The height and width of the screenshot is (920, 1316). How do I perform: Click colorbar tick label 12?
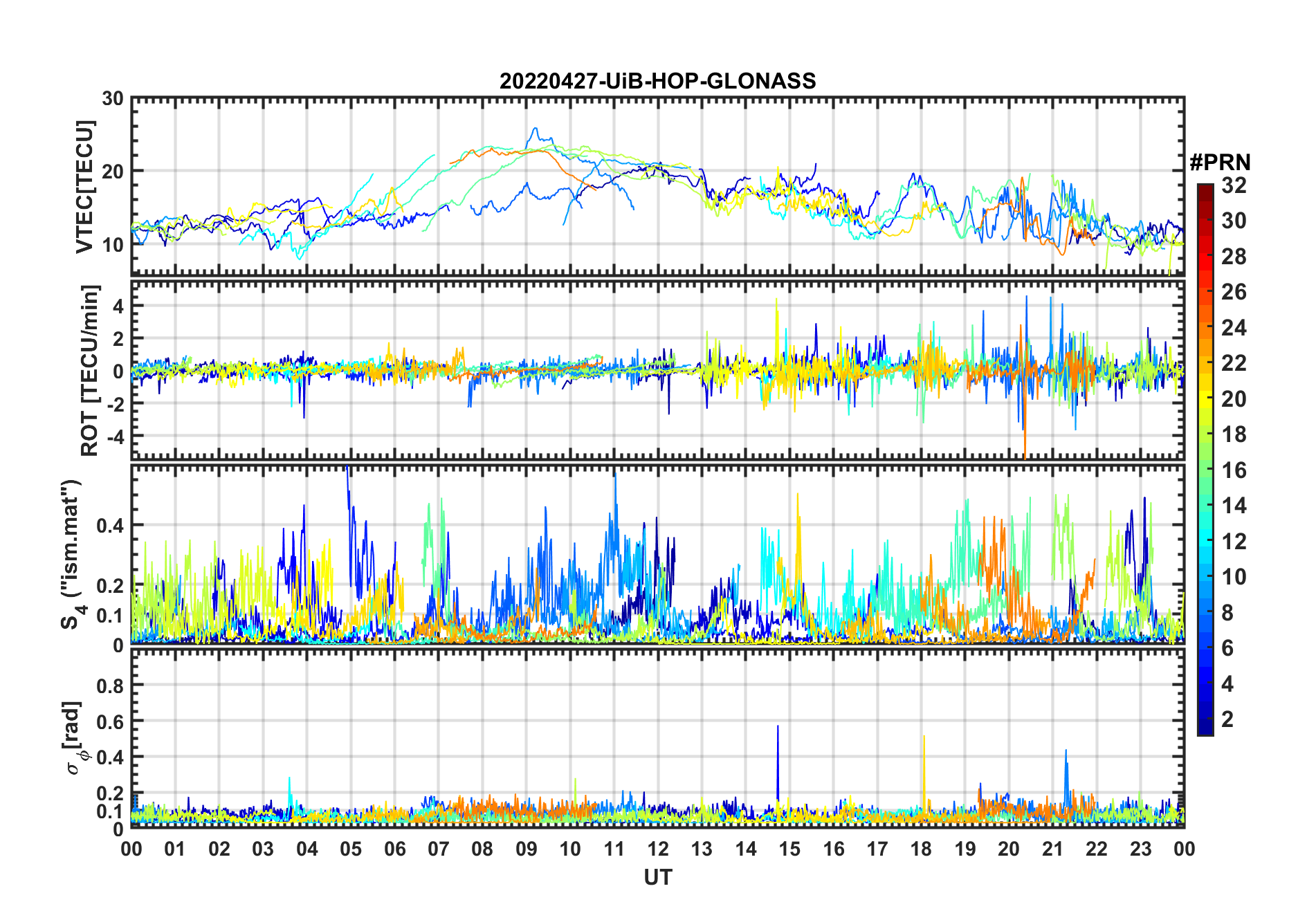click(1234, 541)
